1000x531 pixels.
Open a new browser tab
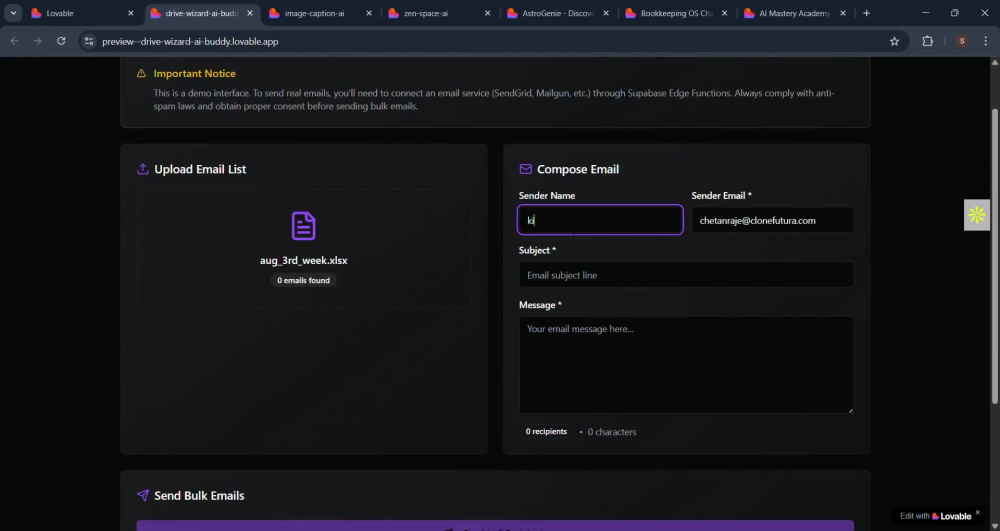pos(866,13)
